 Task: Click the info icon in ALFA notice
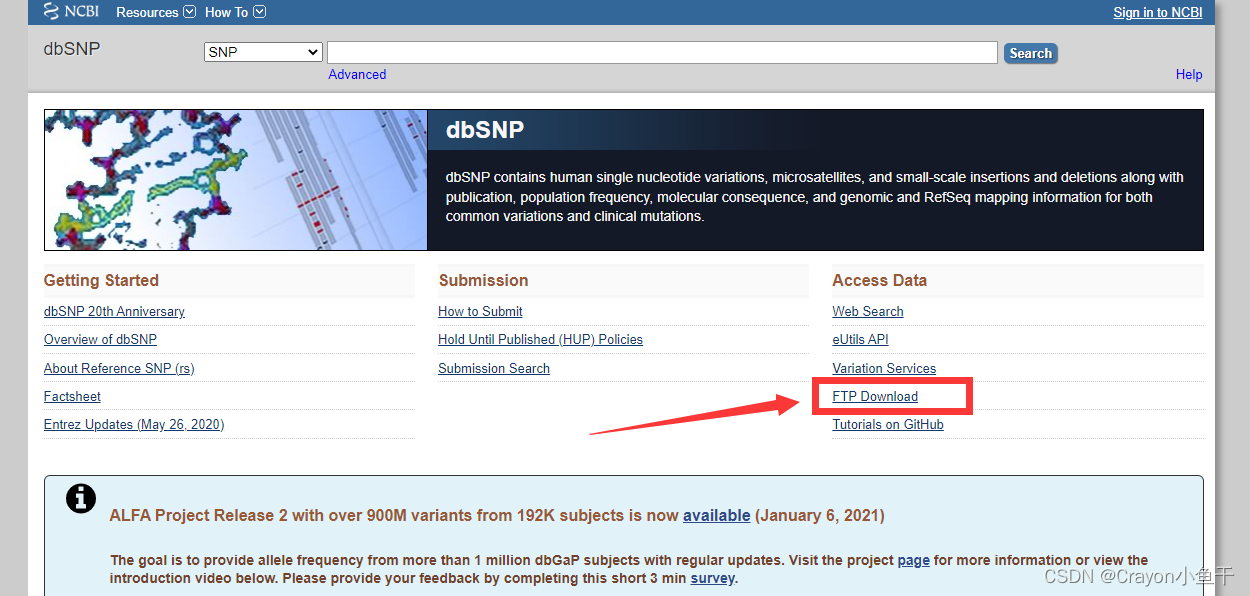[81, 498]
